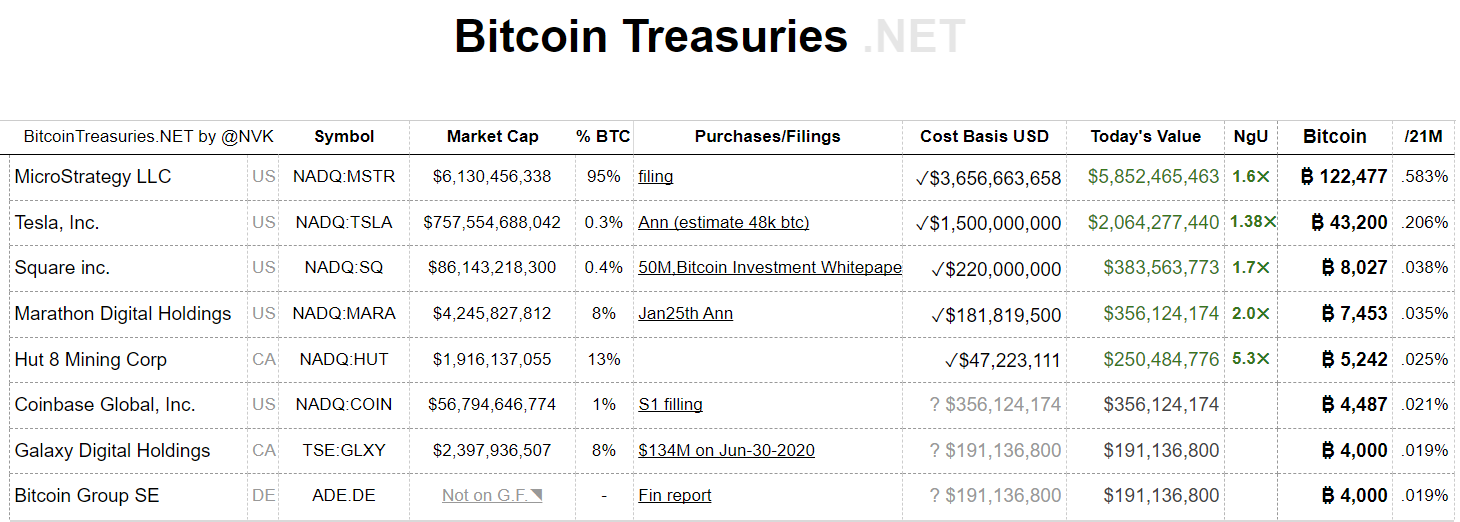The width and height of the screenshot is (1460, 522).
Task: Open the Jan25th Ann link for Marathon
Action: 685,313
